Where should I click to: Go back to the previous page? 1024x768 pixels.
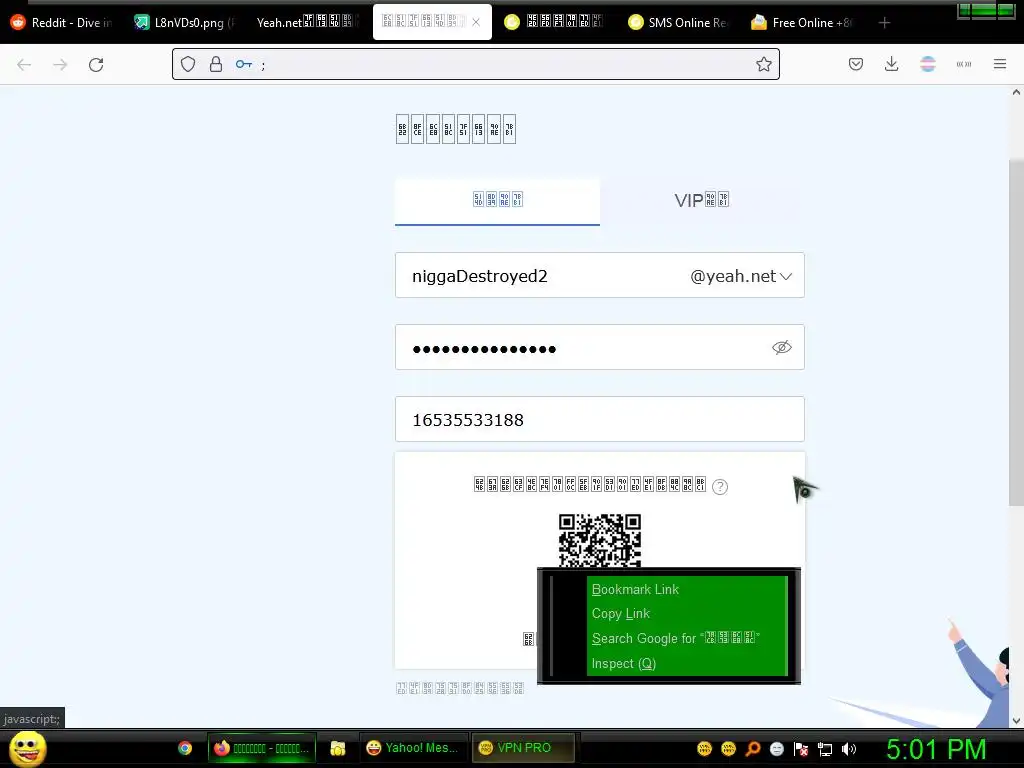point(24,64)
